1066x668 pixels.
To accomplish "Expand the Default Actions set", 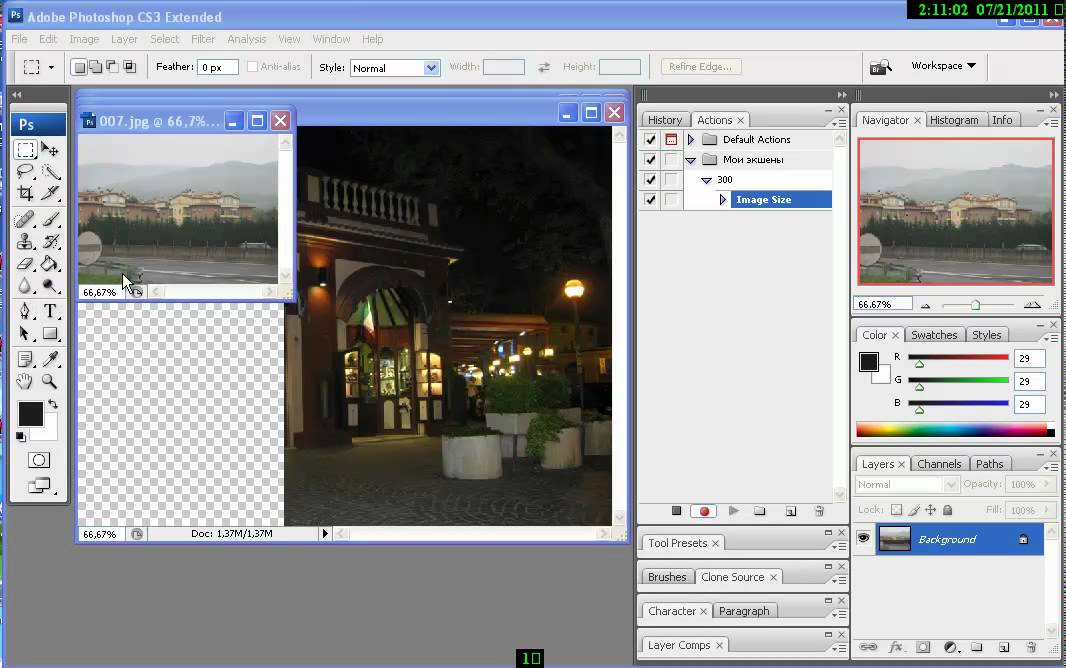I will point(691,139).
